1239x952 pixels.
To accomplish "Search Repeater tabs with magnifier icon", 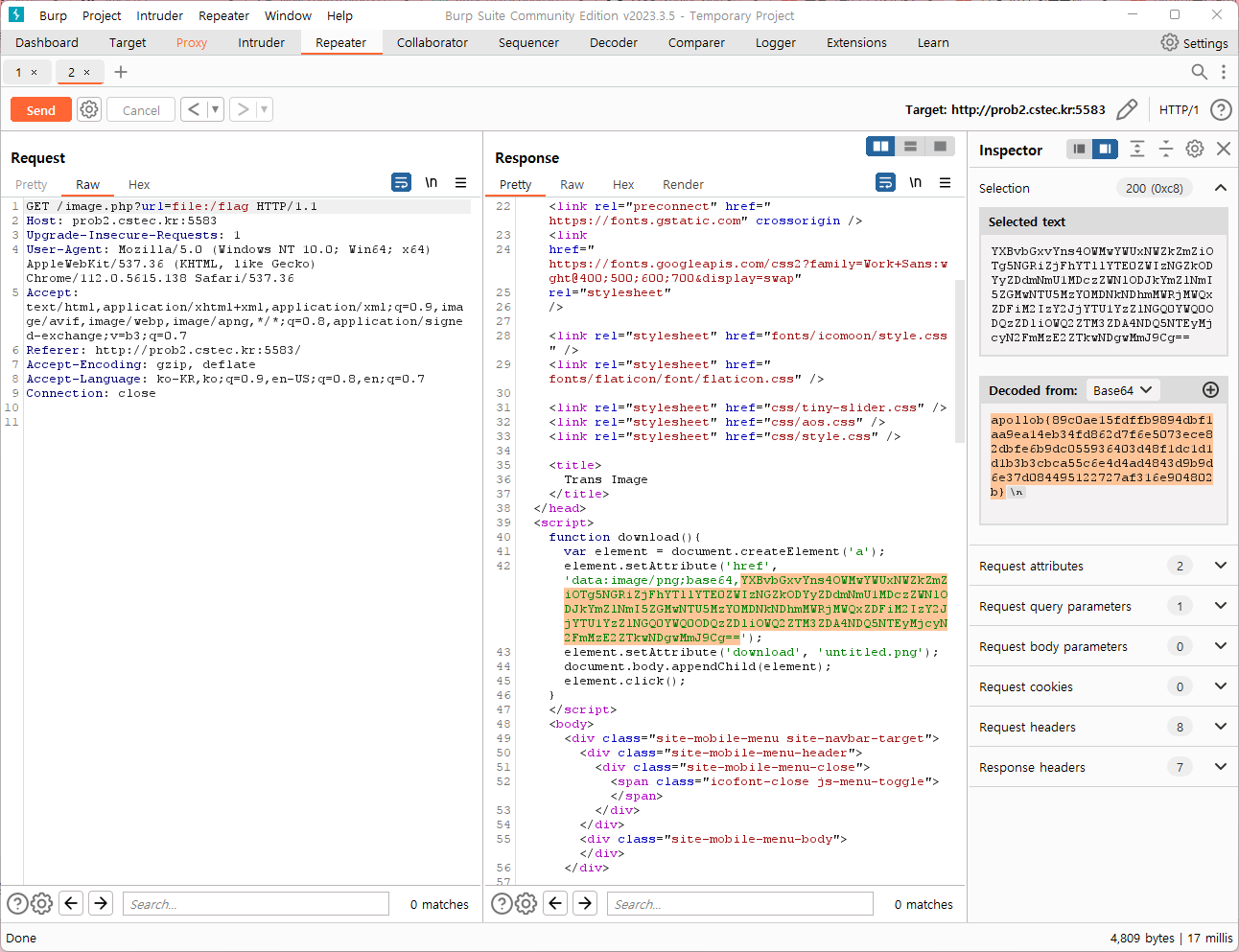I will click(x=1199, y=72).
